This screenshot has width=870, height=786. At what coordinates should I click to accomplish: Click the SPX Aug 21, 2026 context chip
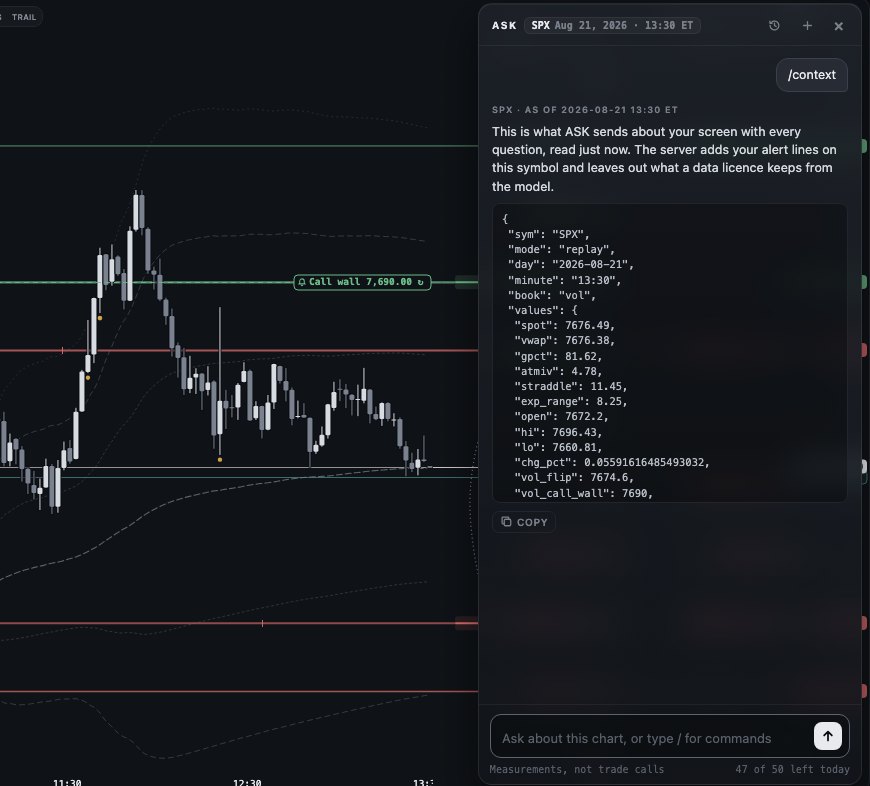pyautogui.click(x=612, y=26)
